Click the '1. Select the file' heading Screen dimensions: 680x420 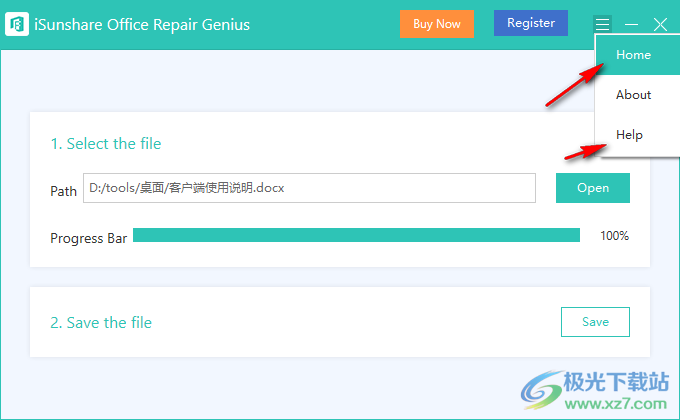tap(106, 144)
